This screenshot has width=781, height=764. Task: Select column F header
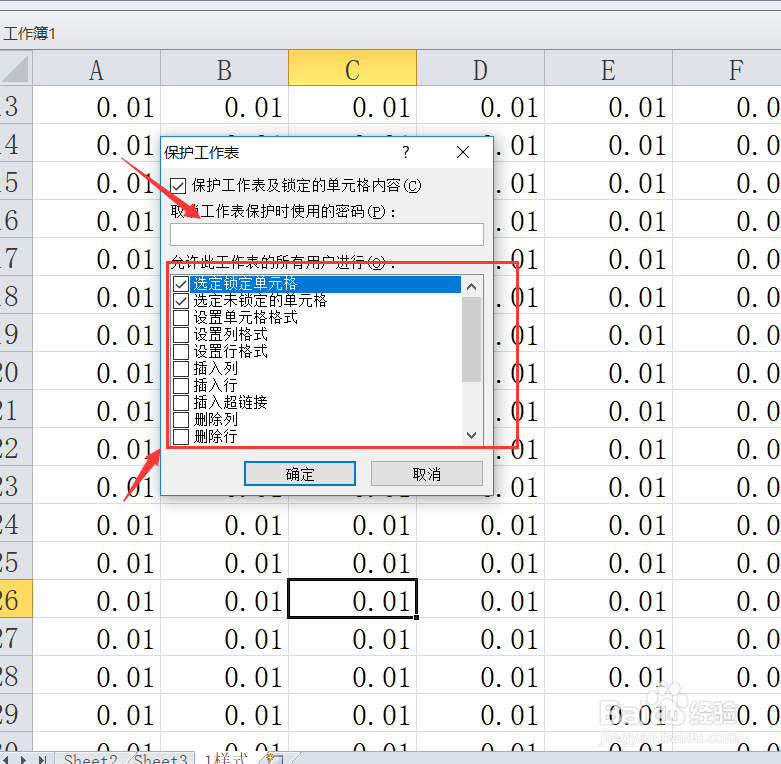(727, 68)
